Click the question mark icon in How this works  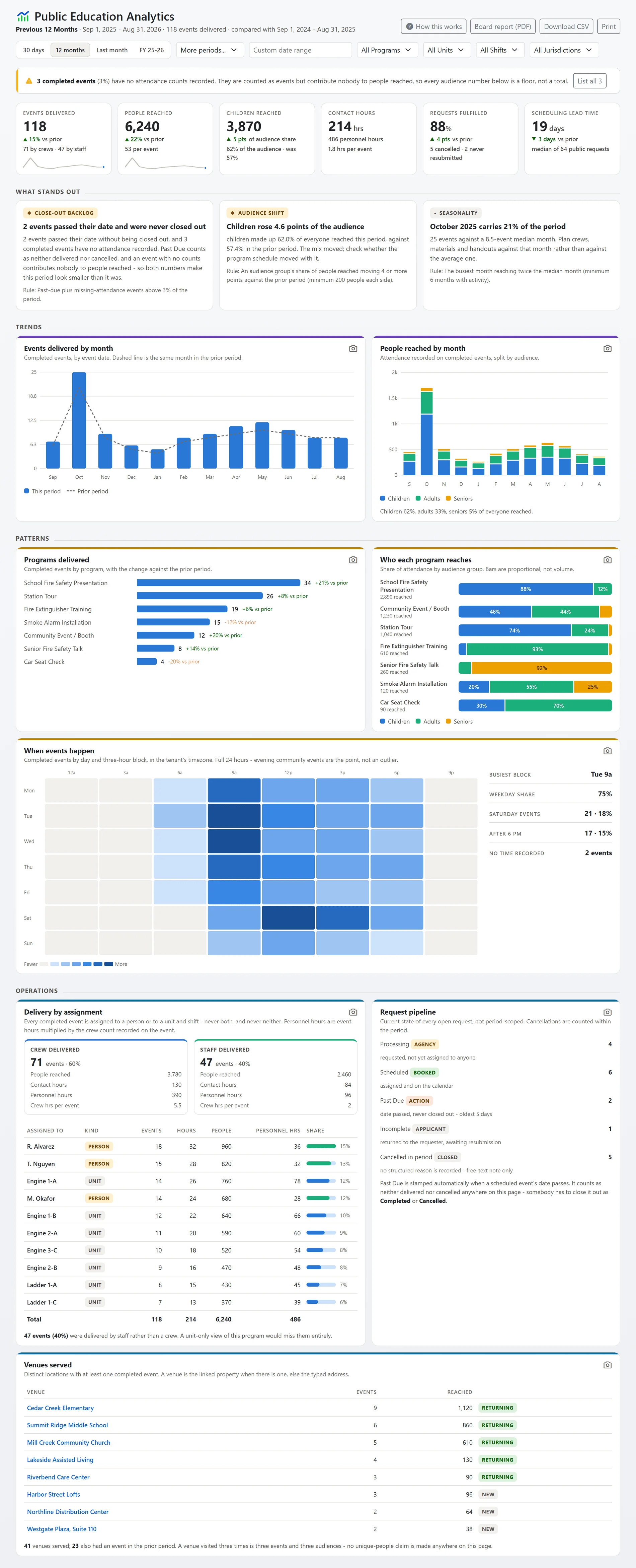tap(410, 27)
